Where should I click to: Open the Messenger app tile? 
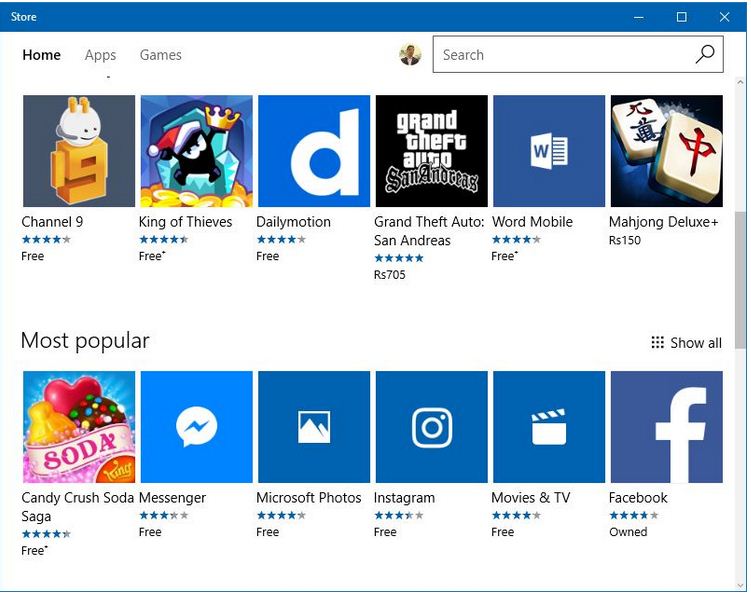[196, 427]
